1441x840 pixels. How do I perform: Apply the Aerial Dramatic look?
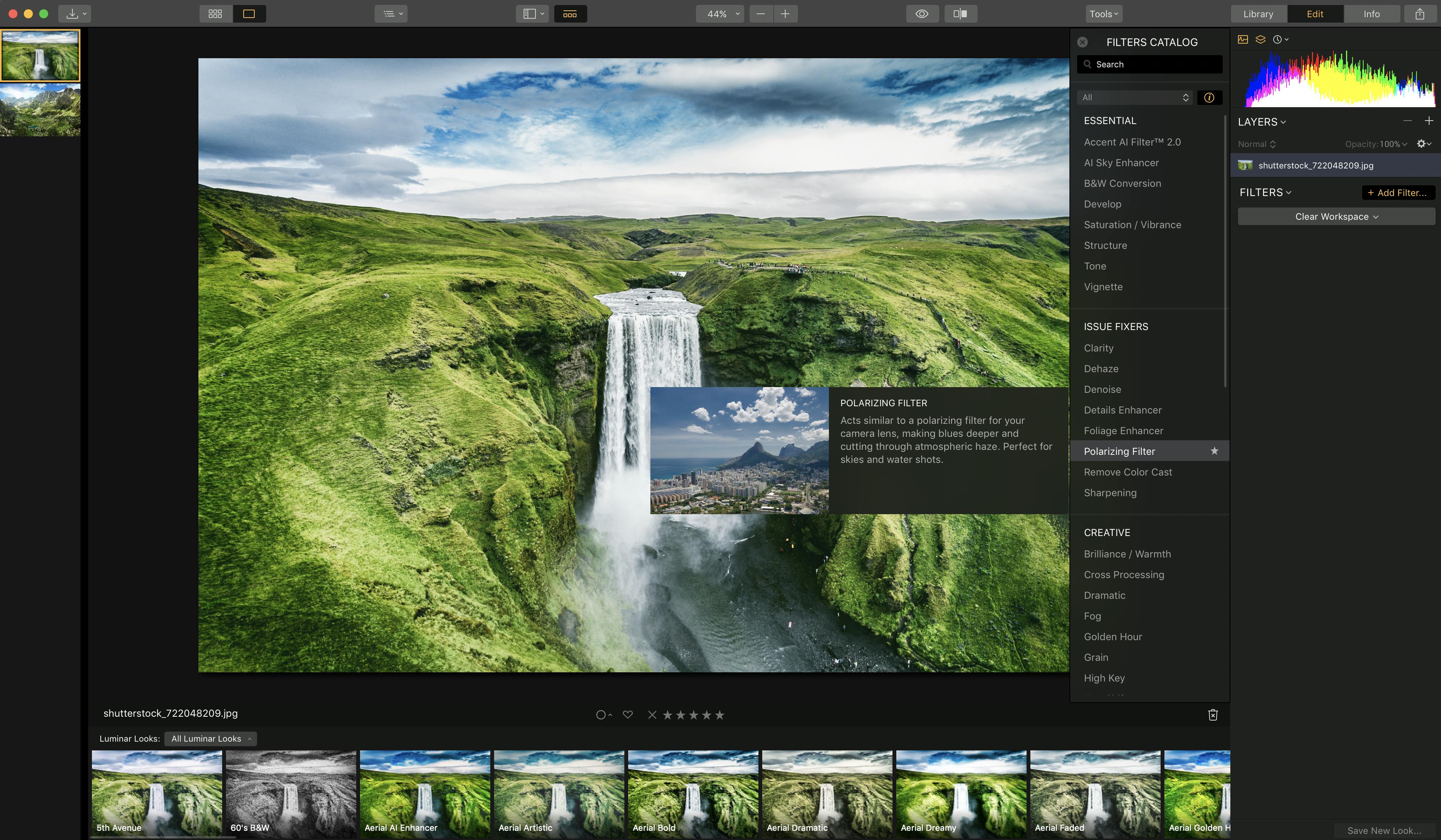(827, 794)
